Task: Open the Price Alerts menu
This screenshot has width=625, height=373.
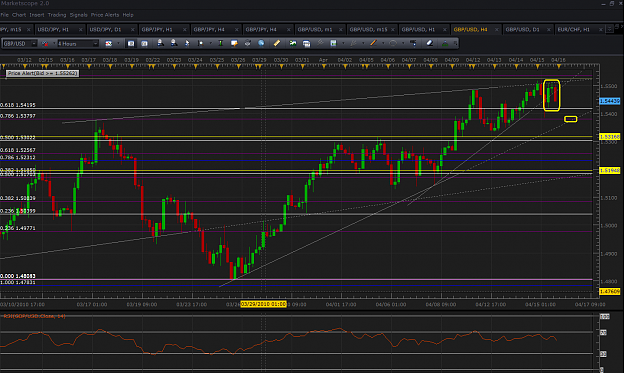Action: [x=105, y=15]
